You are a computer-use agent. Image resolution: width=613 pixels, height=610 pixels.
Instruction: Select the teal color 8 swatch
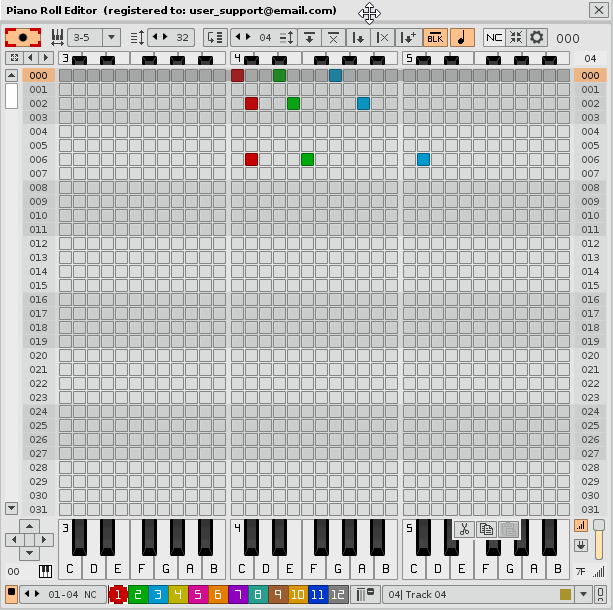pyautogui.click(x=258, y=595)
